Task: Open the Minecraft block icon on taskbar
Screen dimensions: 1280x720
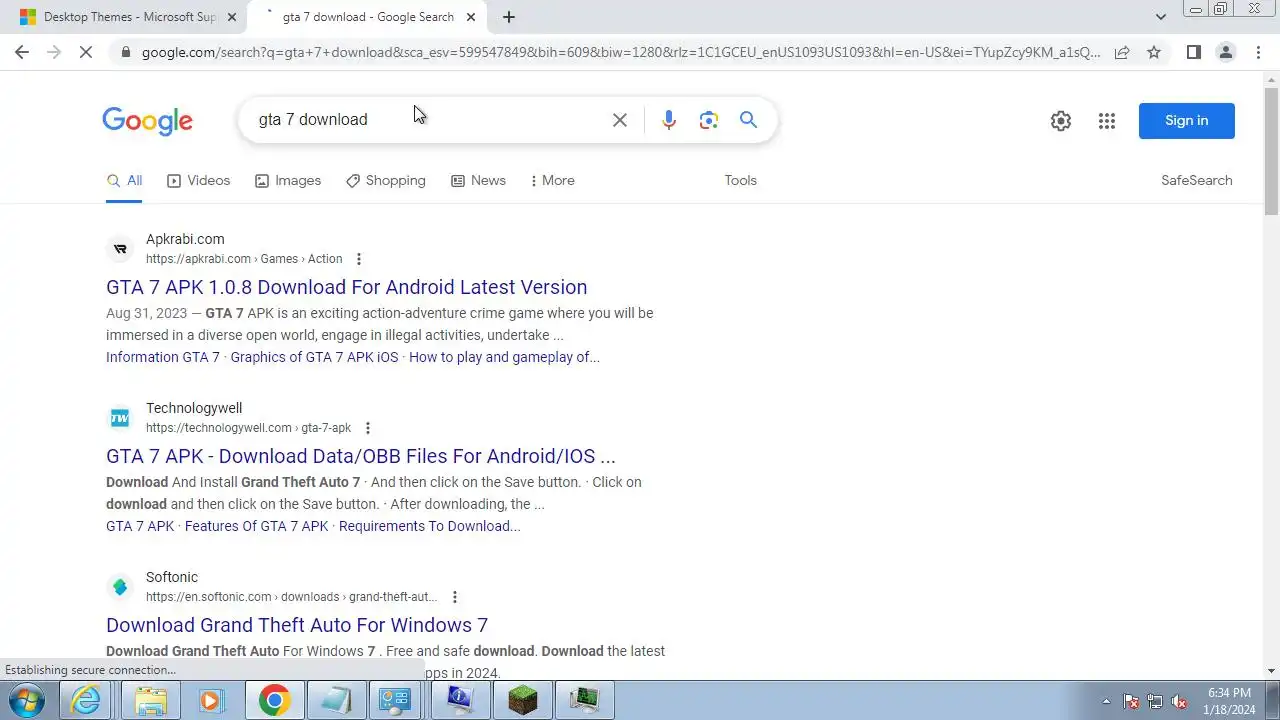Action: (522, 700)
